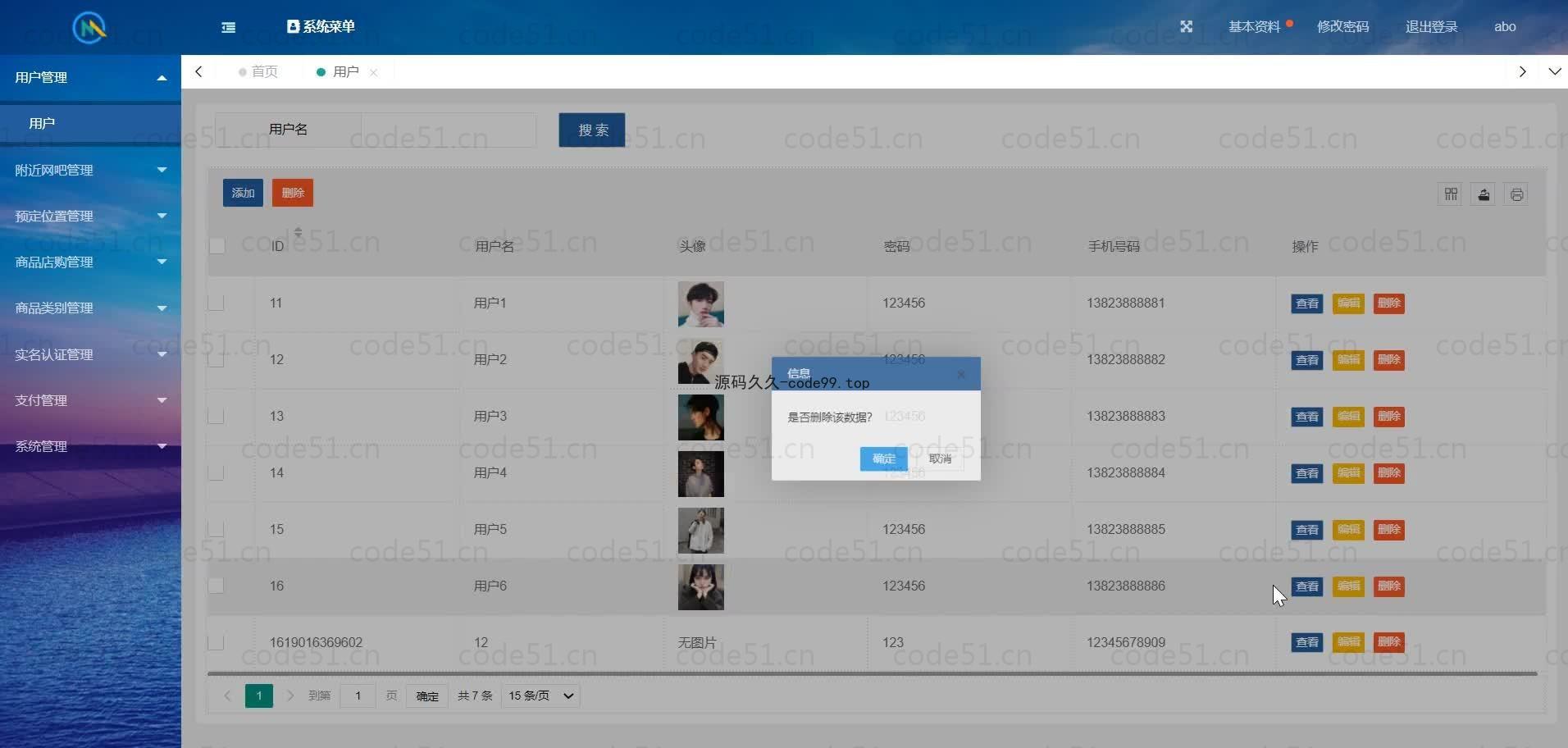The height and width of the screenshot is (748, 1568).
Task: Select 用户 submenu item in sidebar
Action: pyautogui.click(x=90, y=123)
